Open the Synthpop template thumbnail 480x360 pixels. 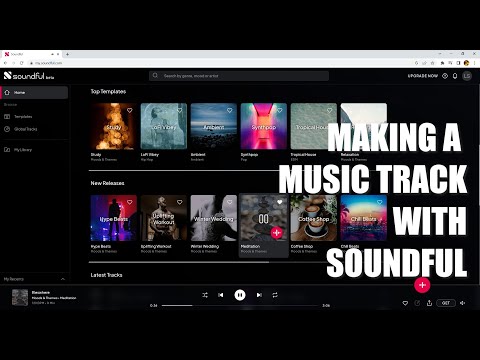click(x=264, y=126)
